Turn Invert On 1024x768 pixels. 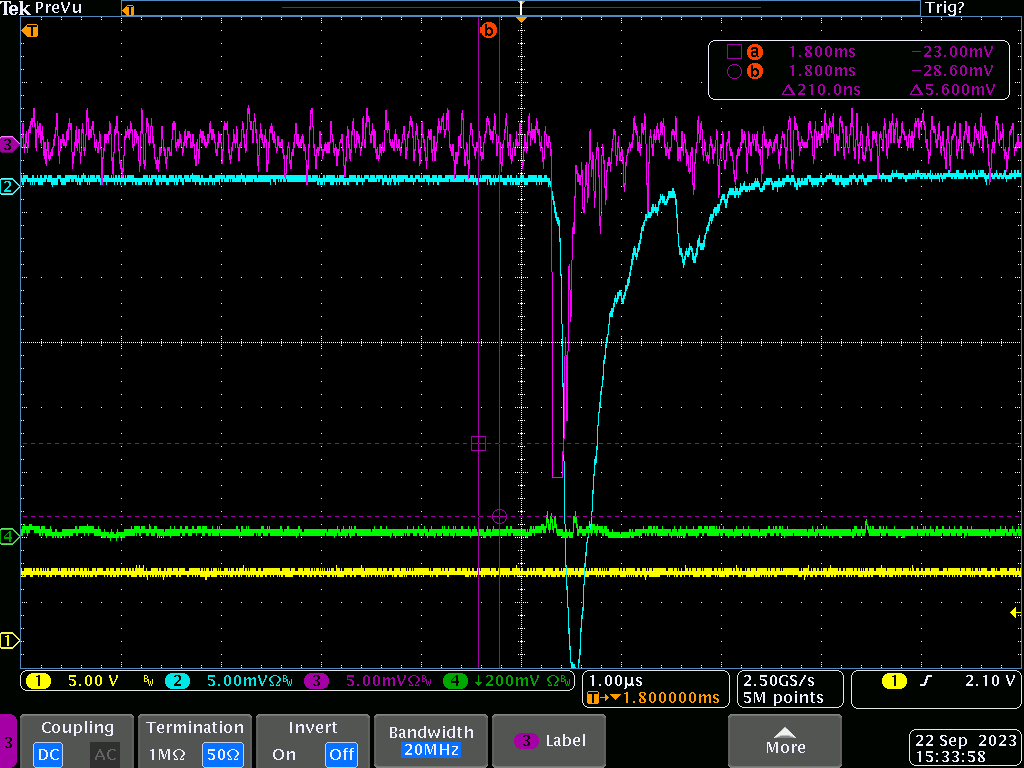coord(284,754)
